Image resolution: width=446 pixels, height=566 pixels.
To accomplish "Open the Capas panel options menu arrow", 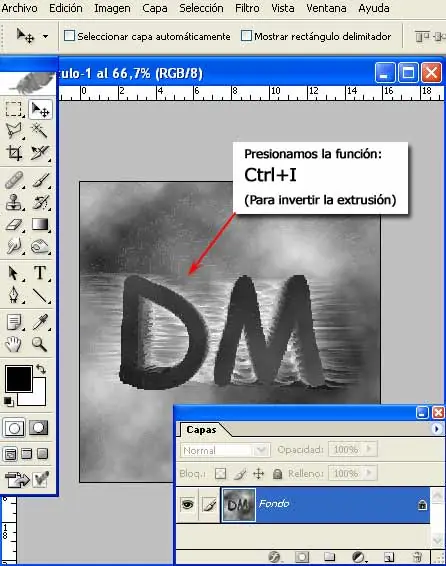I will pyautogui.click(x=437, y=429).
